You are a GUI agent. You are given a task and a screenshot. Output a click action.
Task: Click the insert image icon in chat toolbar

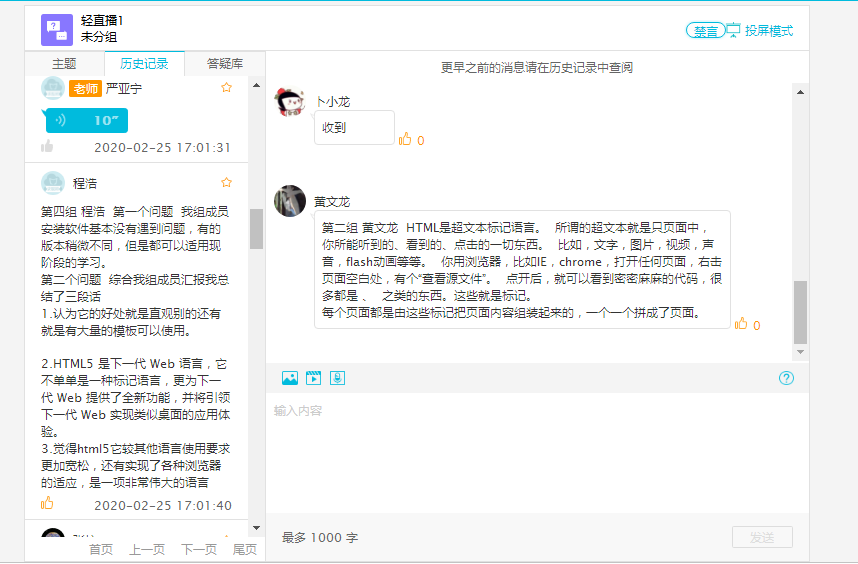click(x=290, y=378)
